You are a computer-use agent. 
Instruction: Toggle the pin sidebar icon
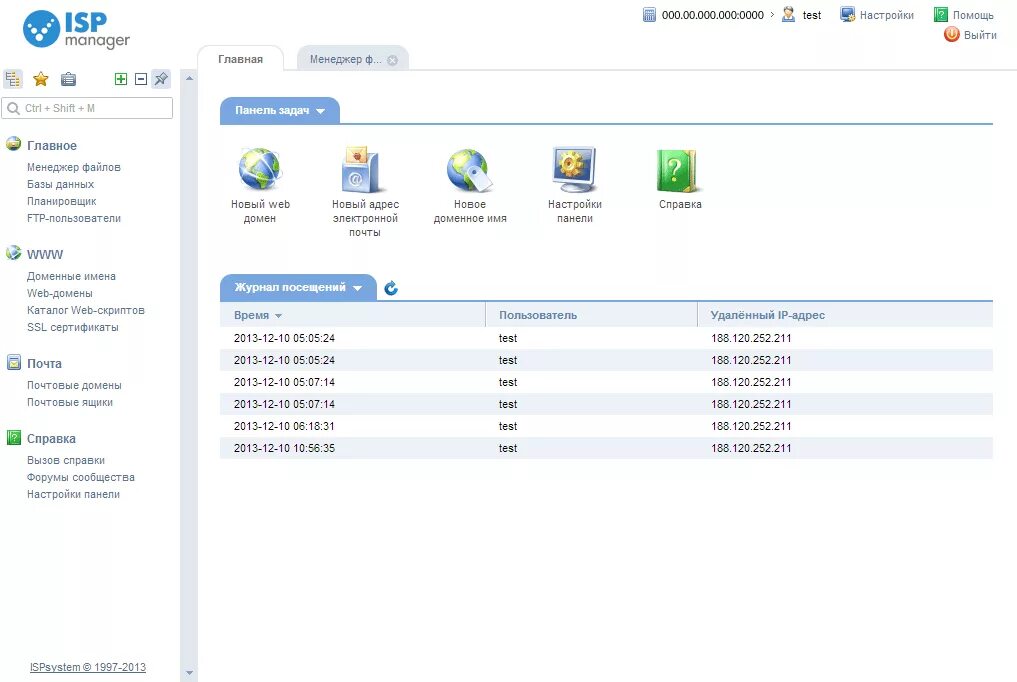point(161,79)
